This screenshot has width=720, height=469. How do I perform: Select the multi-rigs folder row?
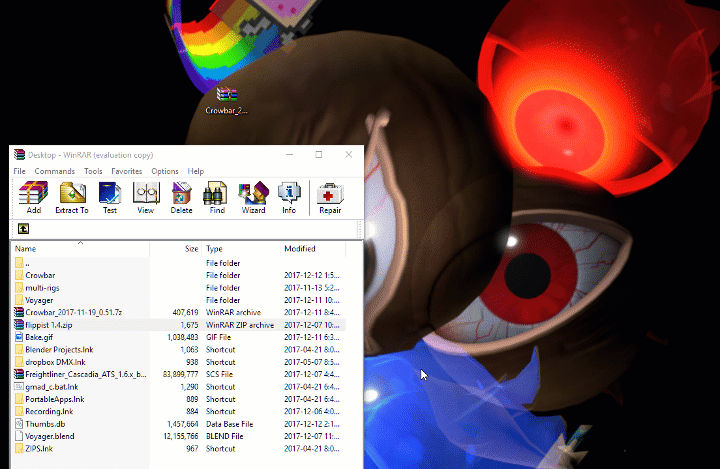pos(178,288)
